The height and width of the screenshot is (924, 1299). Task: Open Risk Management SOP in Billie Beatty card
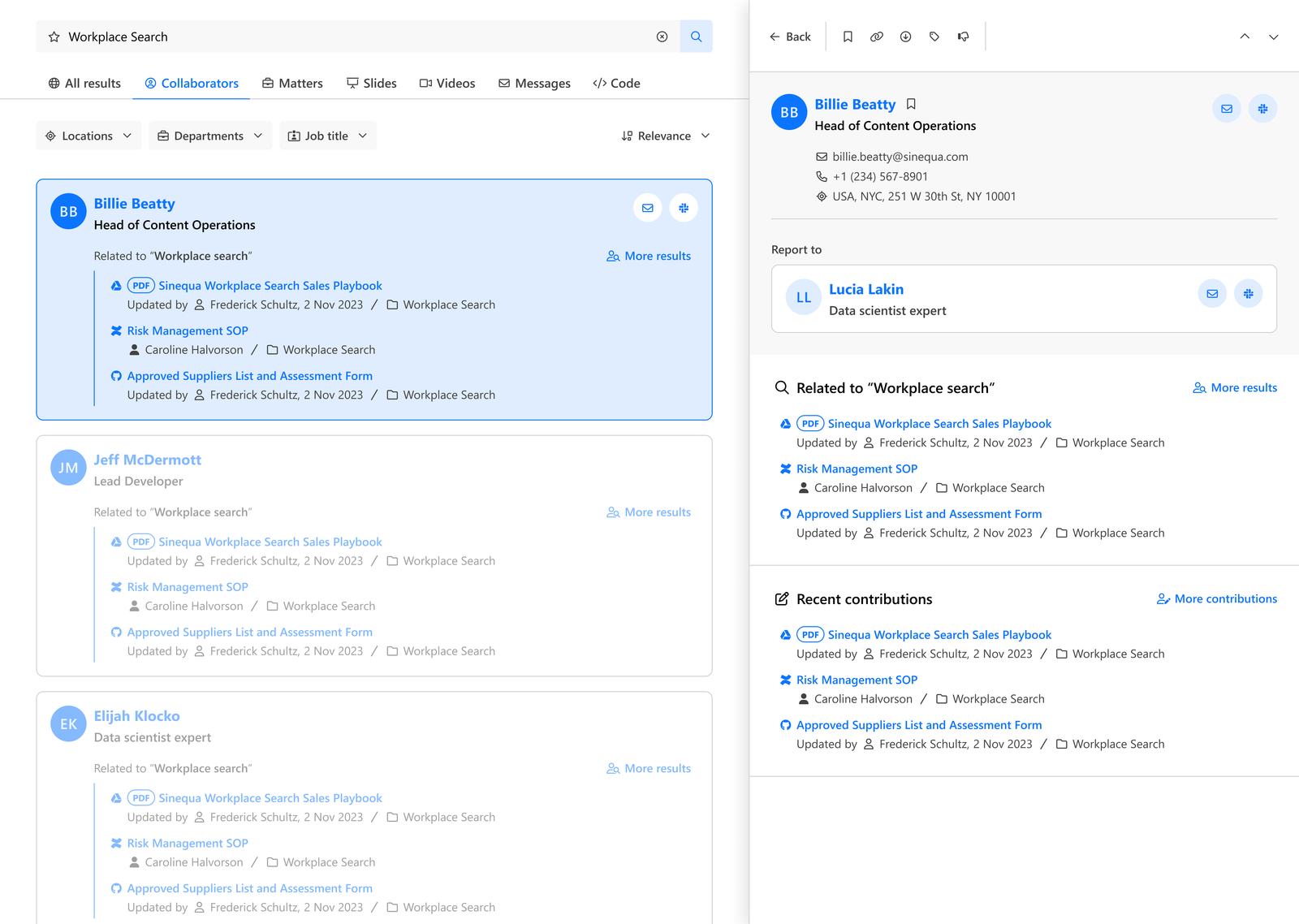[x=188, y=330]
